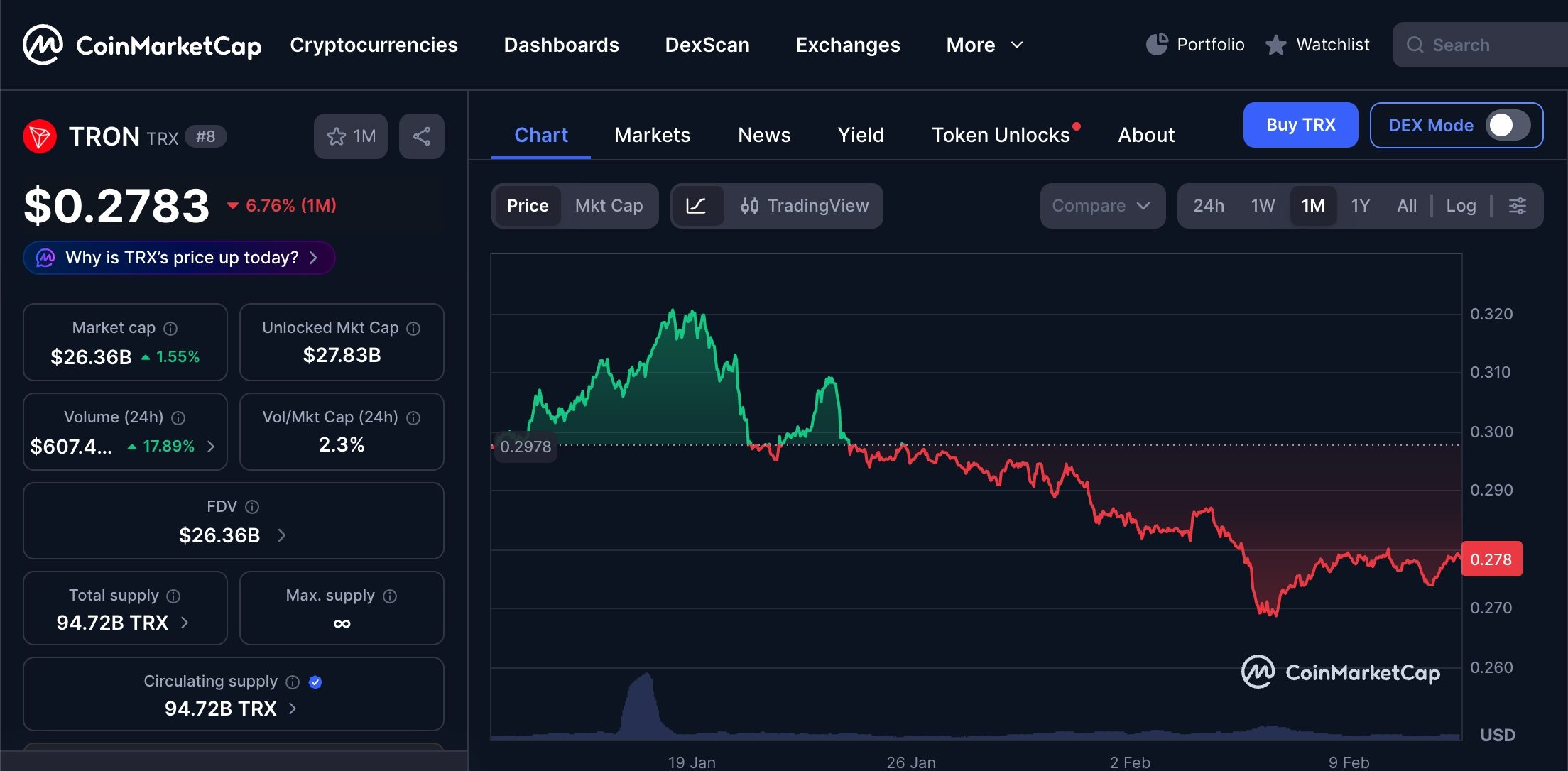Select the 1Y time range

tap(1360, 206)
